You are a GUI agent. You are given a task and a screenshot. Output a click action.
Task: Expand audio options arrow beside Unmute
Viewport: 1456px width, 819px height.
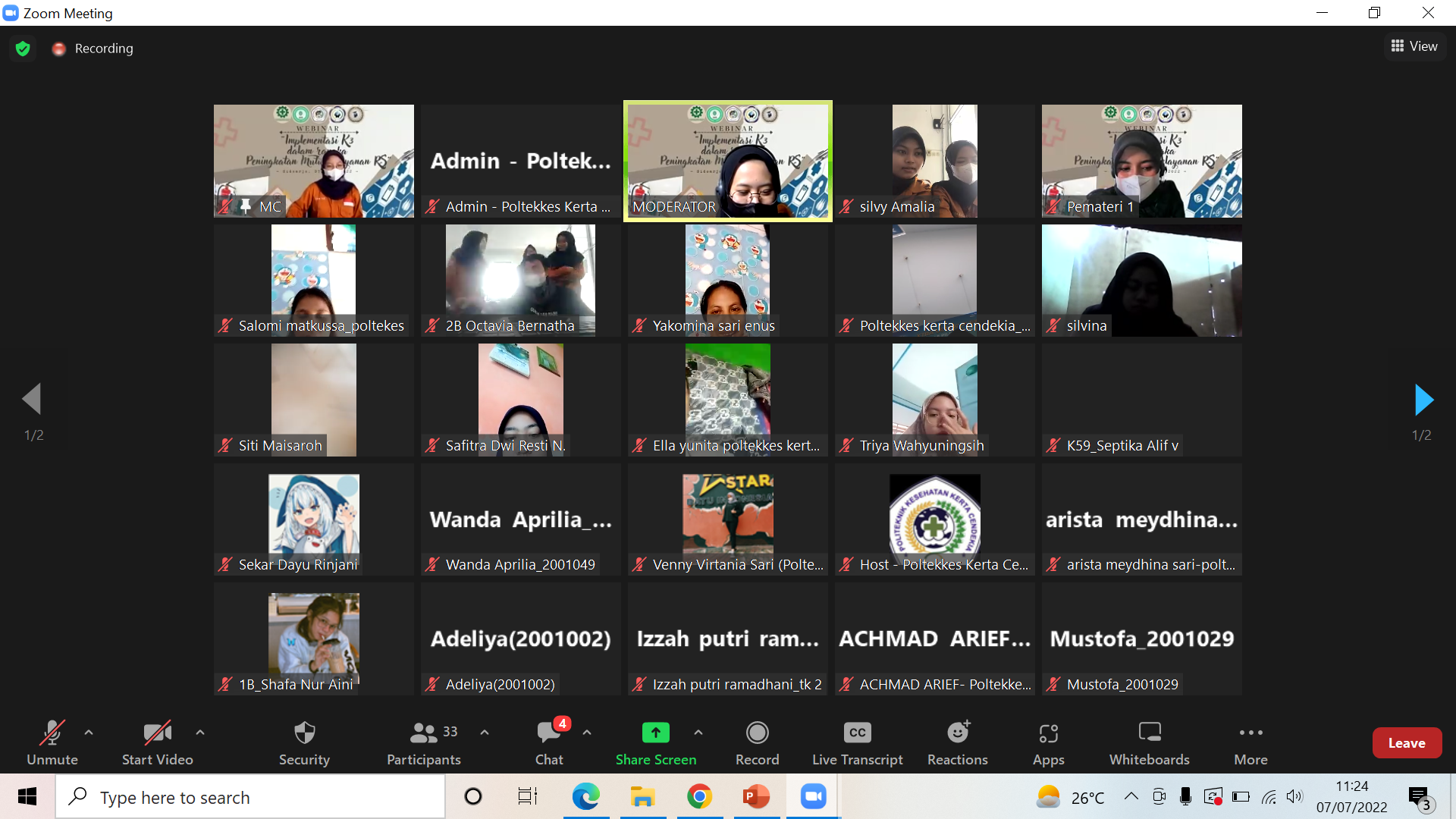click(x=89, y=733)
